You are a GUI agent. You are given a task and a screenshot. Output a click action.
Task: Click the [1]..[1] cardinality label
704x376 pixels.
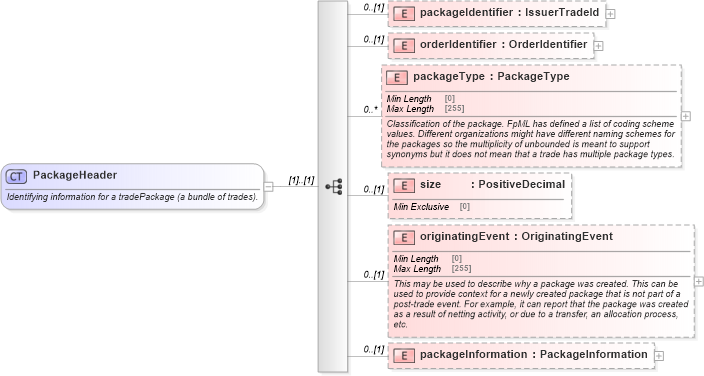click(301, 180)
